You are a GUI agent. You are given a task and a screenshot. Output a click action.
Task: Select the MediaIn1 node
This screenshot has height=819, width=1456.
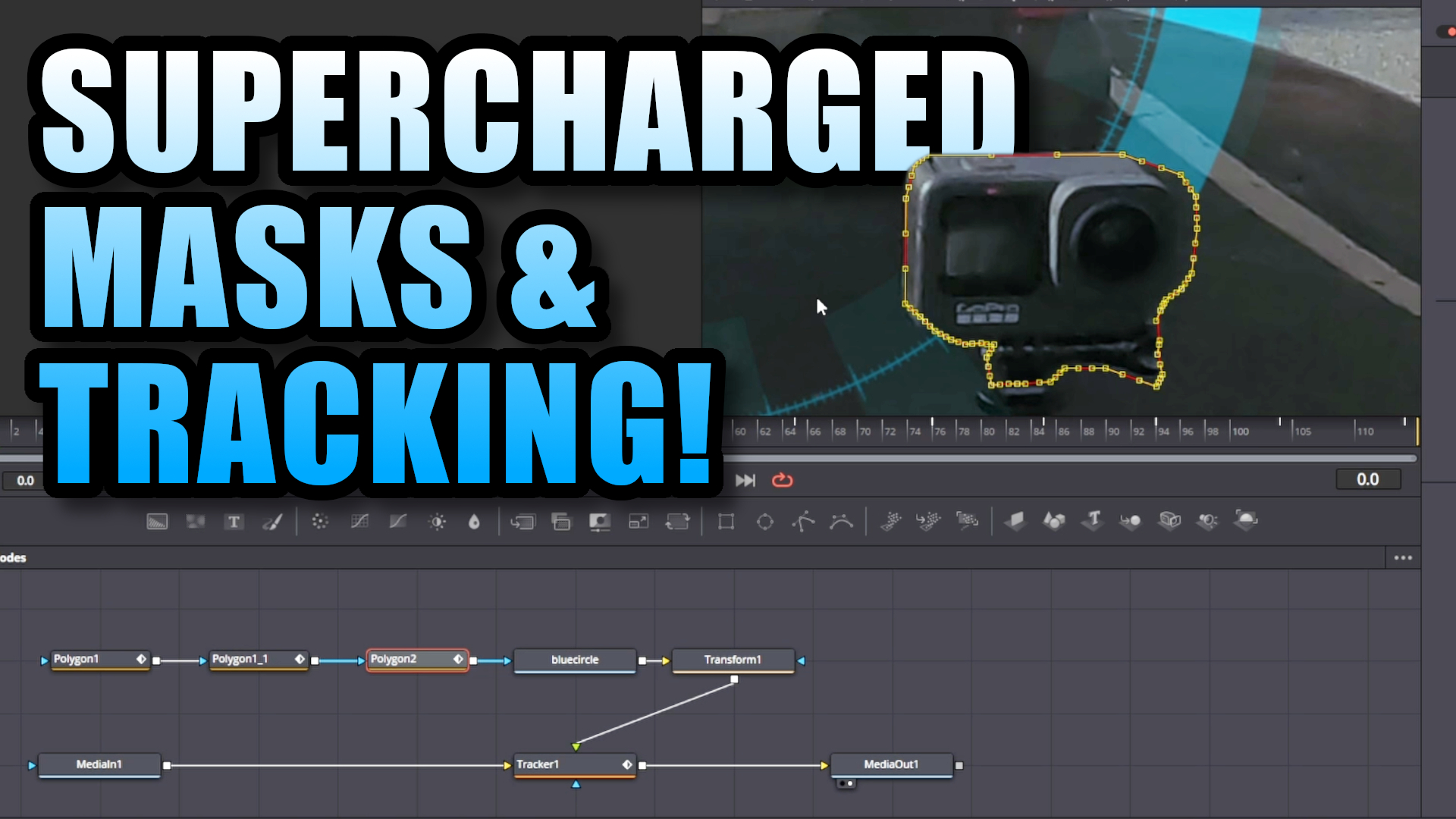(x=99, y=765)
